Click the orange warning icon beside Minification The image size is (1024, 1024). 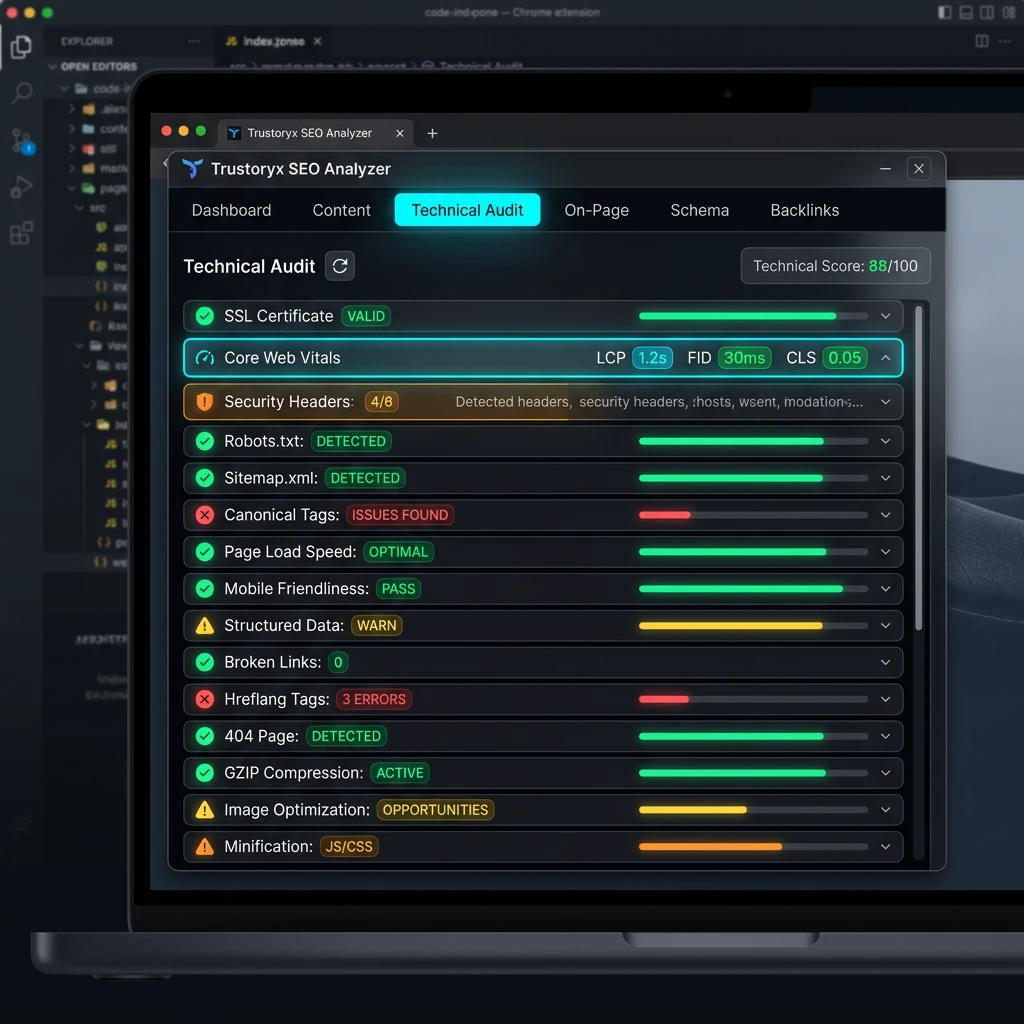[205, 846]
